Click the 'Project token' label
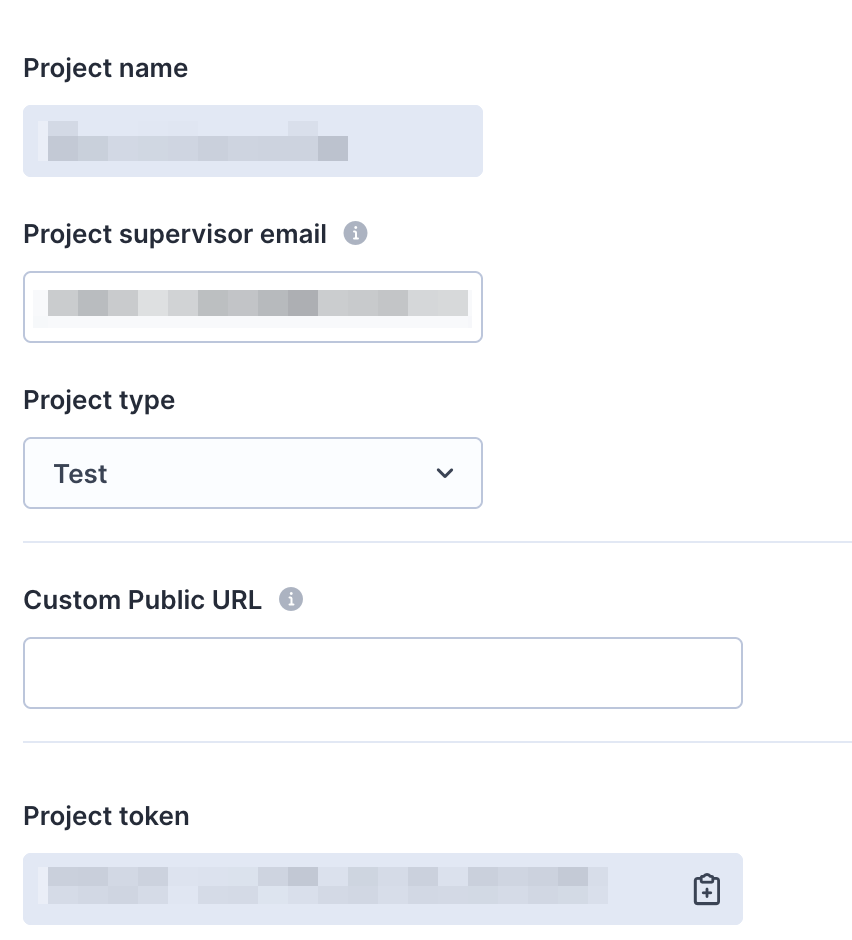This screenshot has height=940, width=852. (106, 816)
